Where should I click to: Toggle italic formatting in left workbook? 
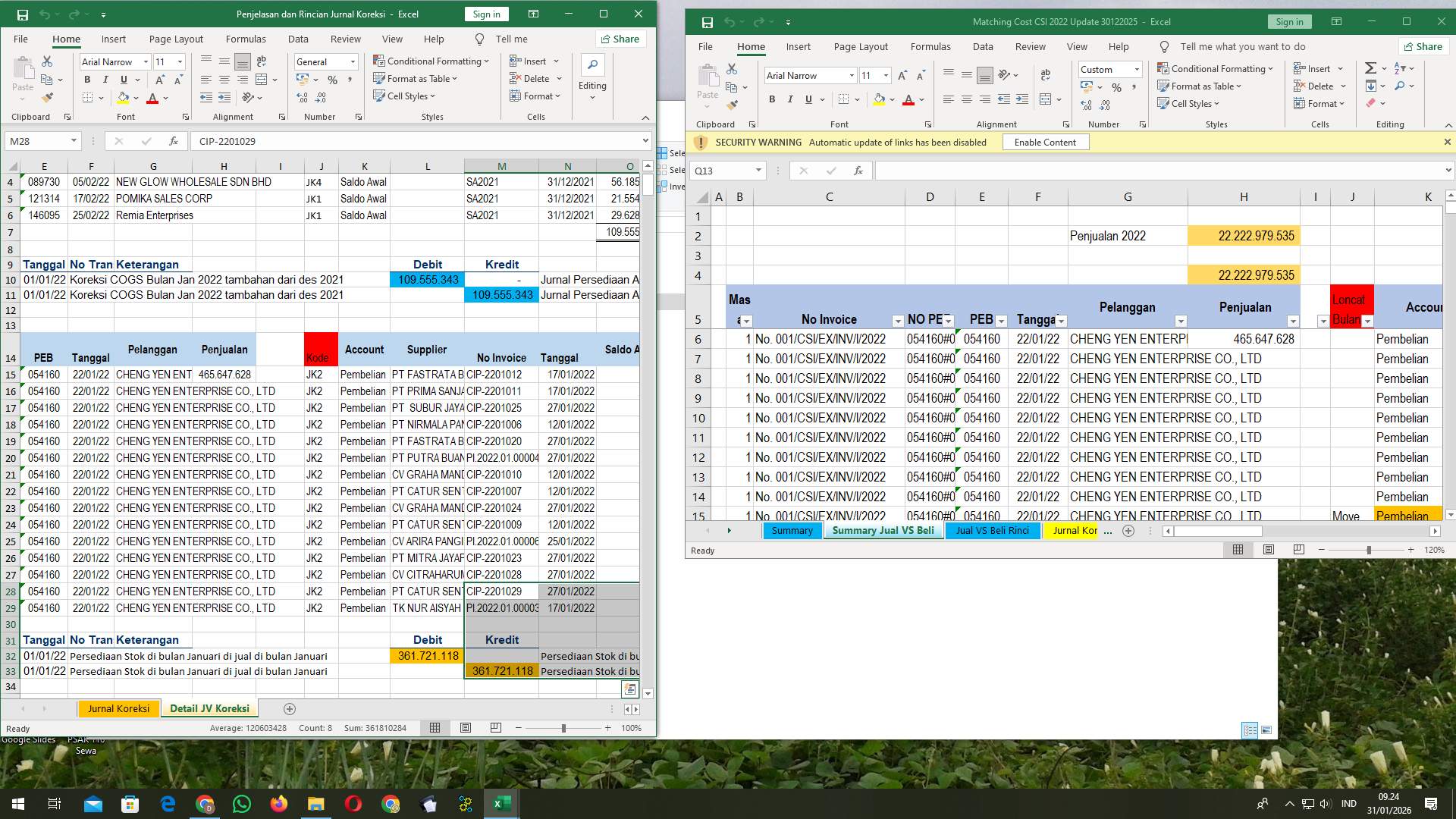(x=106, y=79)
